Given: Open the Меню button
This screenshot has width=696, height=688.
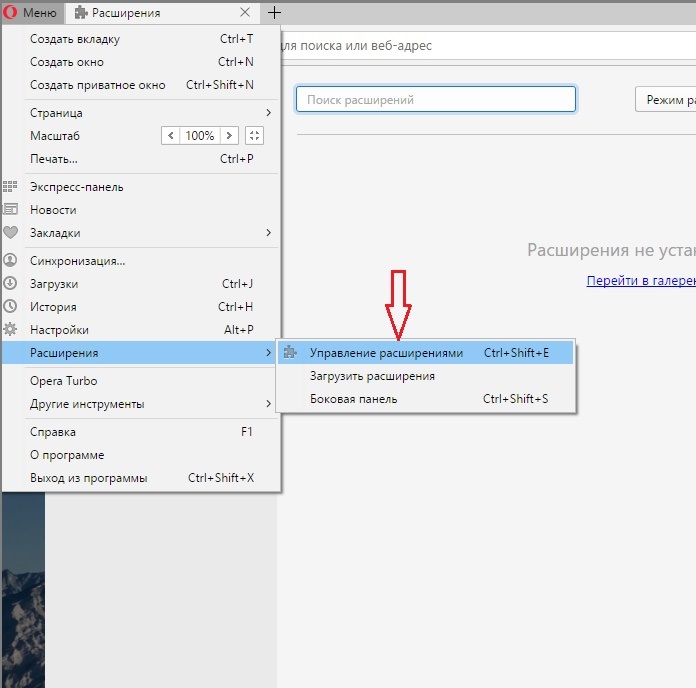Looking at the screenshot, I should tap(32, 12).
